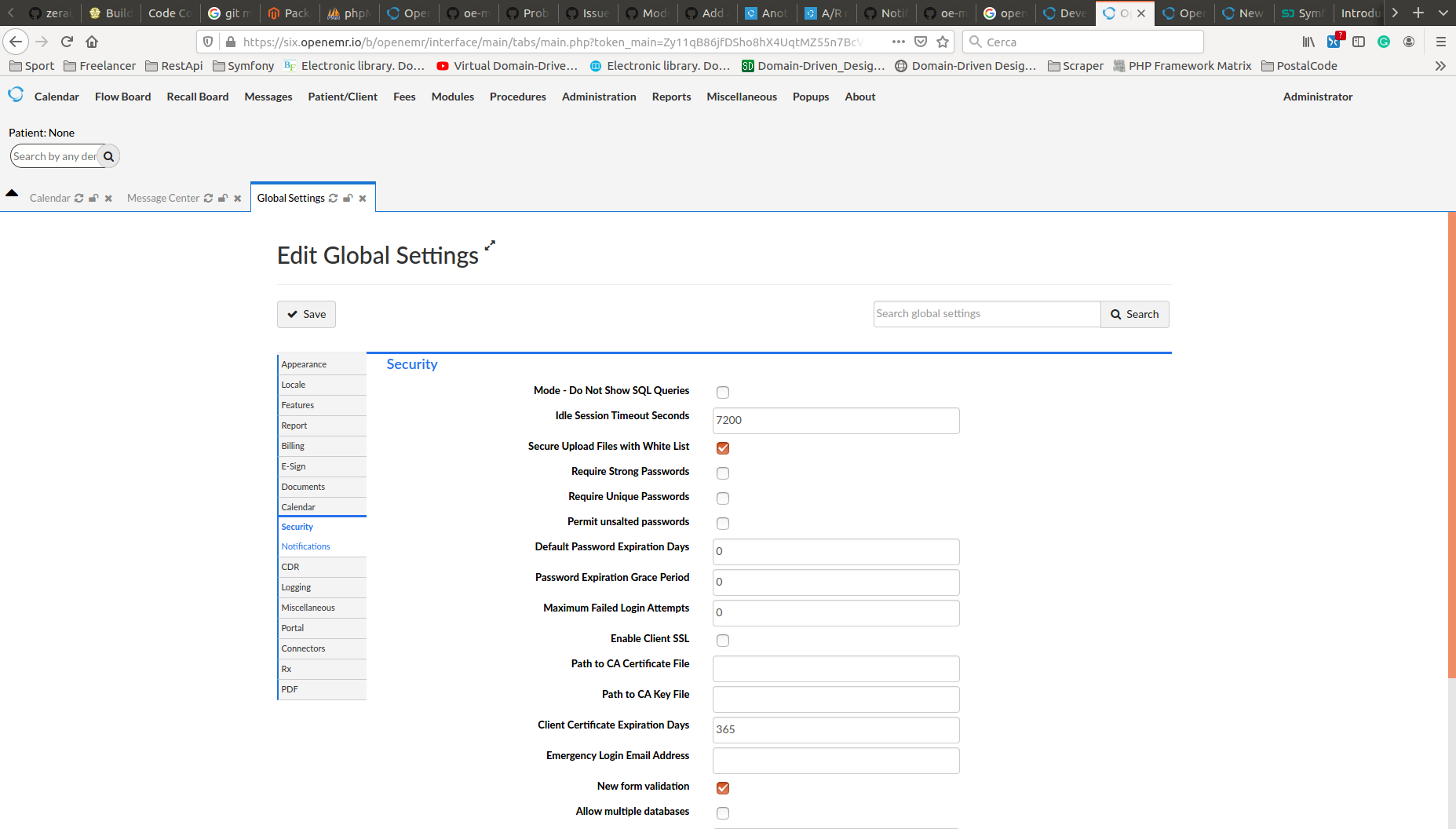Viewport: 1456px width, 829px height.
Task: Bookmark this page with the star icon
Action: pyautogui.click(x=943, y=42)
